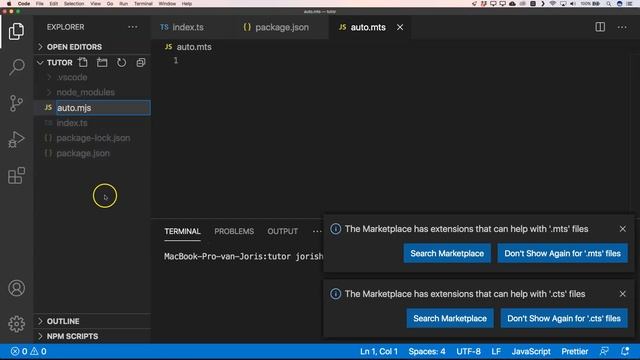Open the Search view in activity bar
This screenshot has height=360, width=640.
16,67
